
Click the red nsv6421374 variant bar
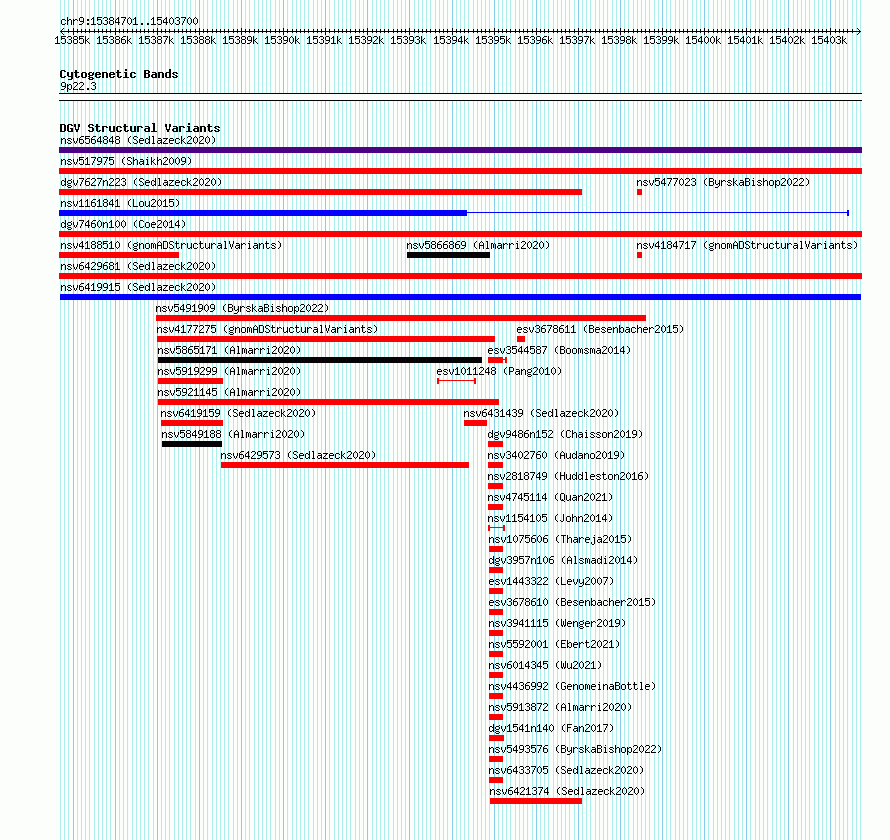pyautogui.click(x=536, y=801)
